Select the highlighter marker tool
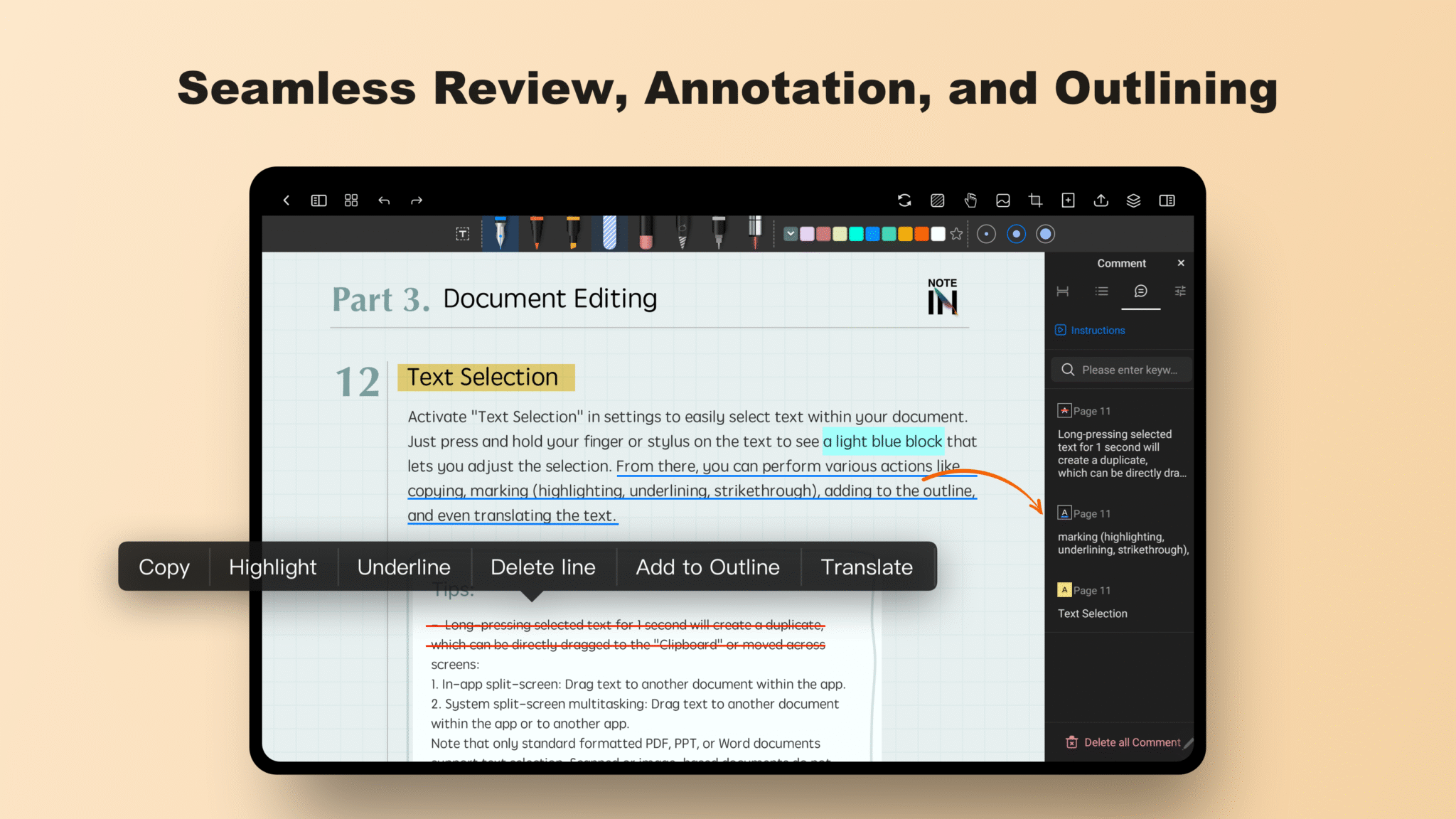The height and width of the screenshot is (819, 1456). 572,235
